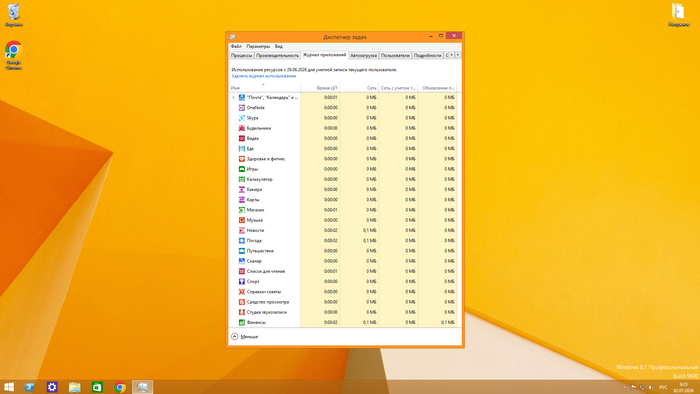
Task: Sort by Сеть с учетом т... header
Action: (x=398, y=88)
